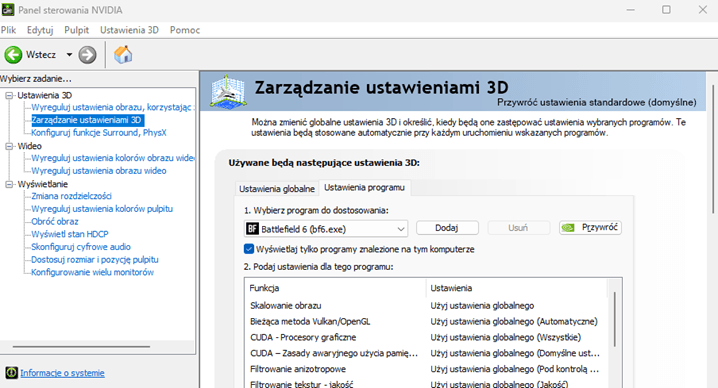Click the Wstecz label button
Image resolution: width=718 pixels, height=388 pixels.
41,55
